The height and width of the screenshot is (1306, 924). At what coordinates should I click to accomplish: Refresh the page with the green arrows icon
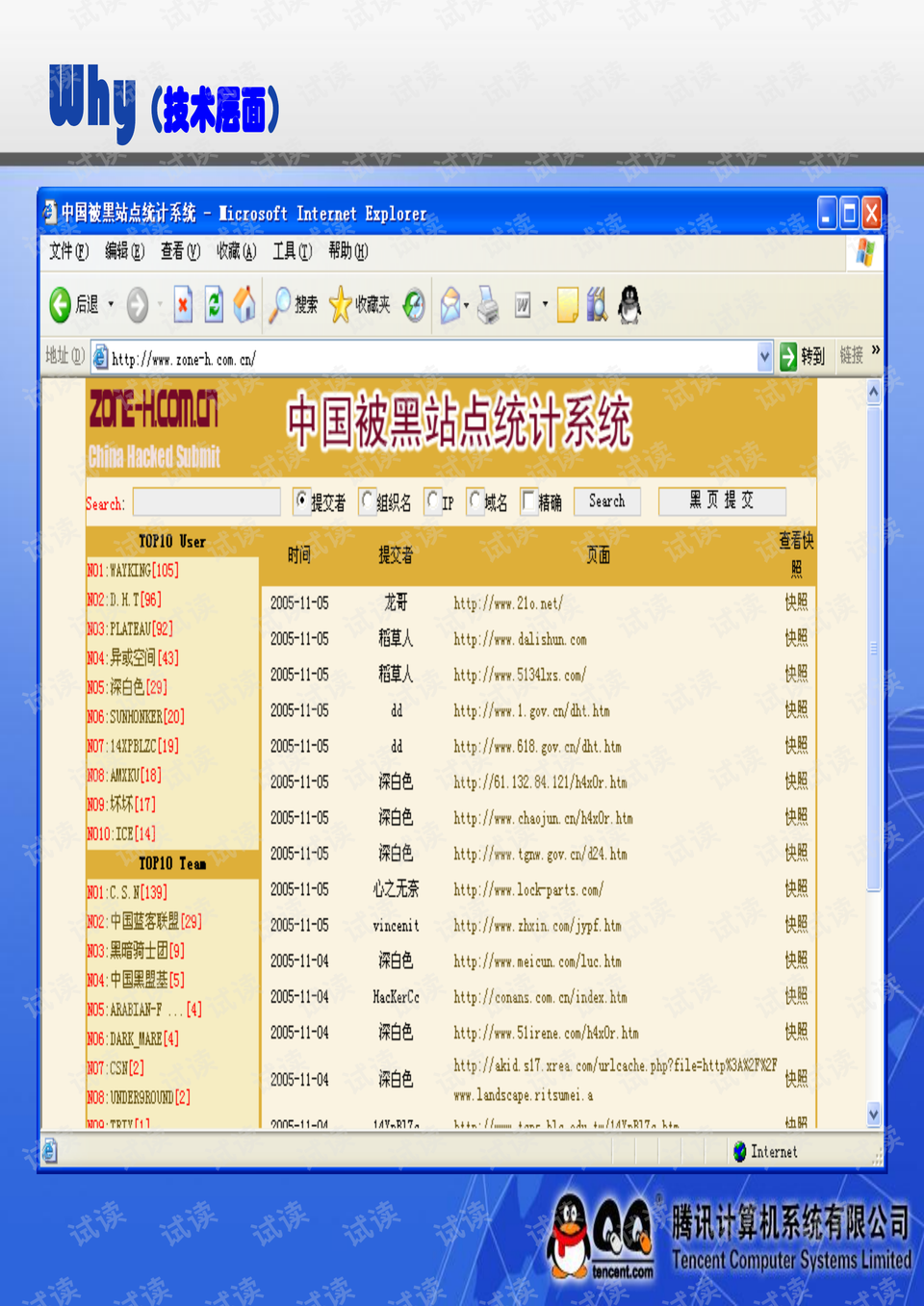click(x=215, y=305)
